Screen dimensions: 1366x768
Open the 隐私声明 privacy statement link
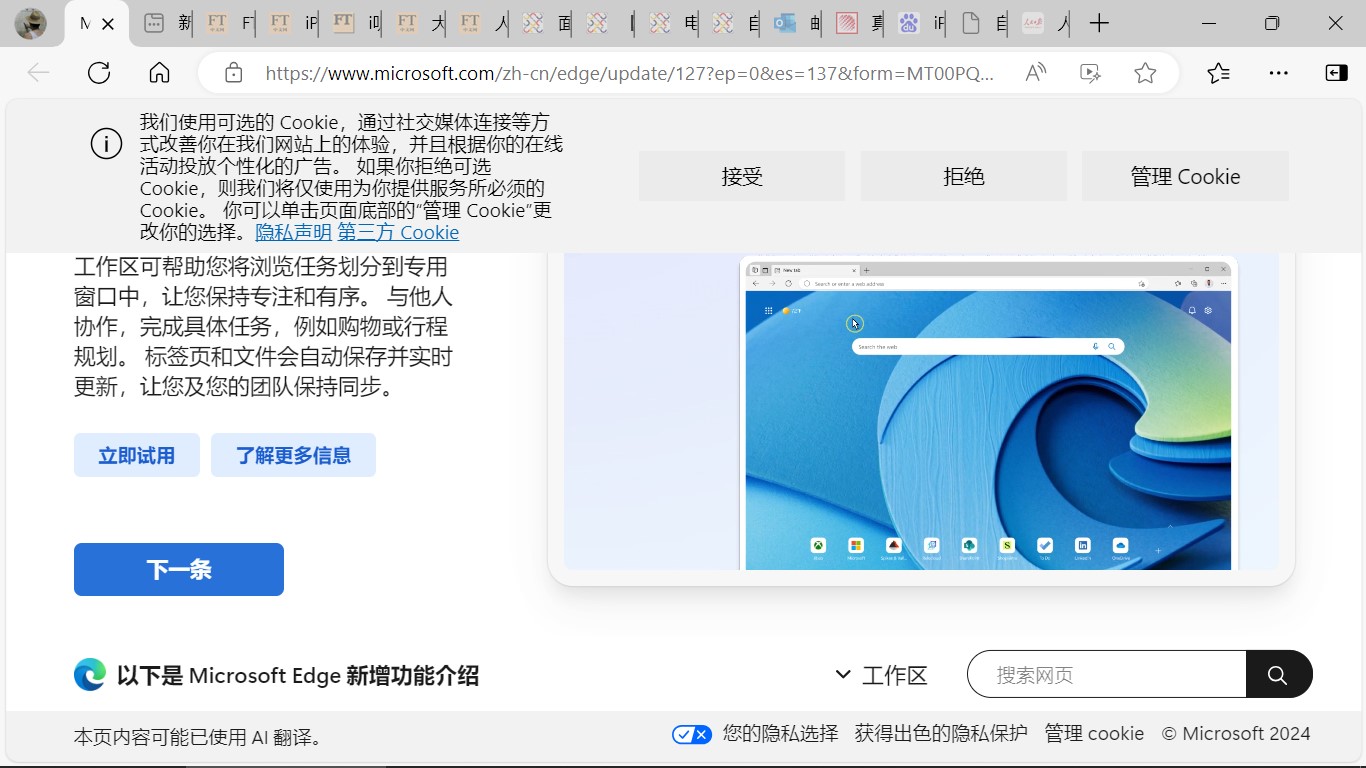(x=293, y=233)
